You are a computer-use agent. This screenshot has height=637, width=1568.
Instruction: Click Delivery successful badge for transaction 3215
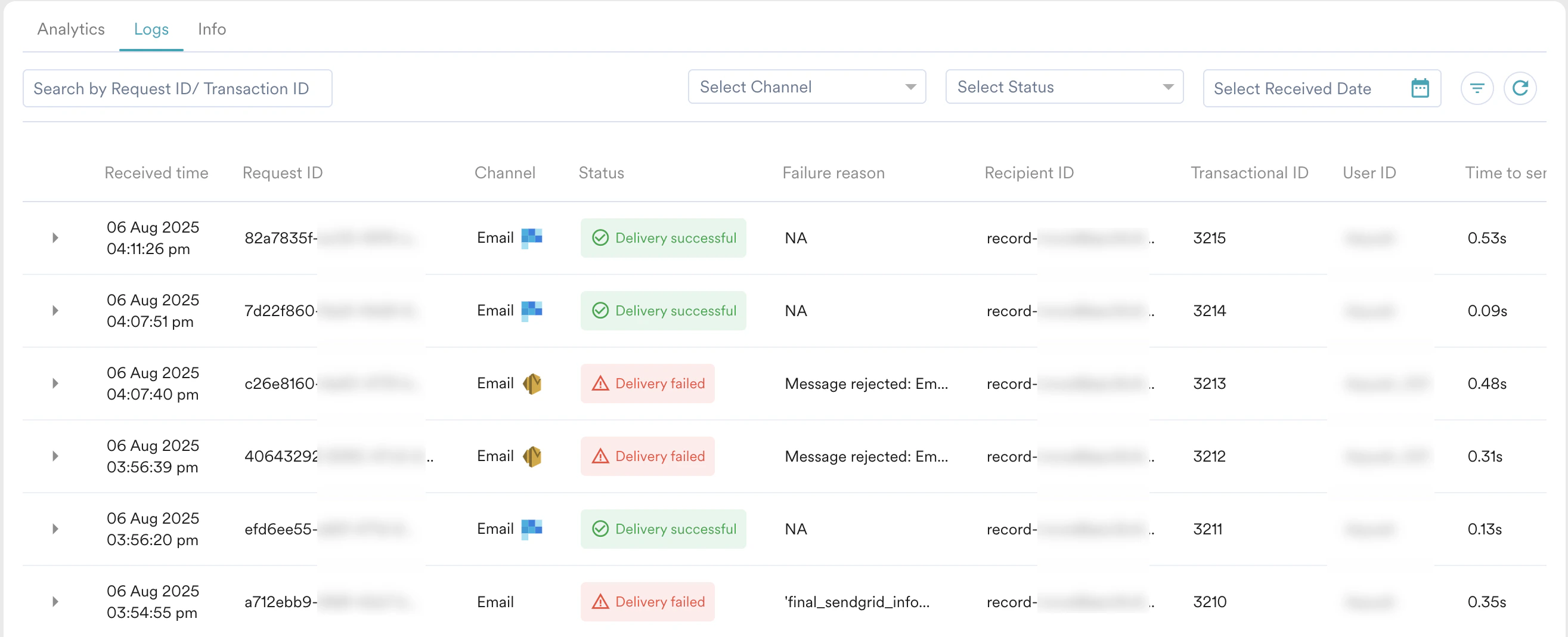point(663,237)
